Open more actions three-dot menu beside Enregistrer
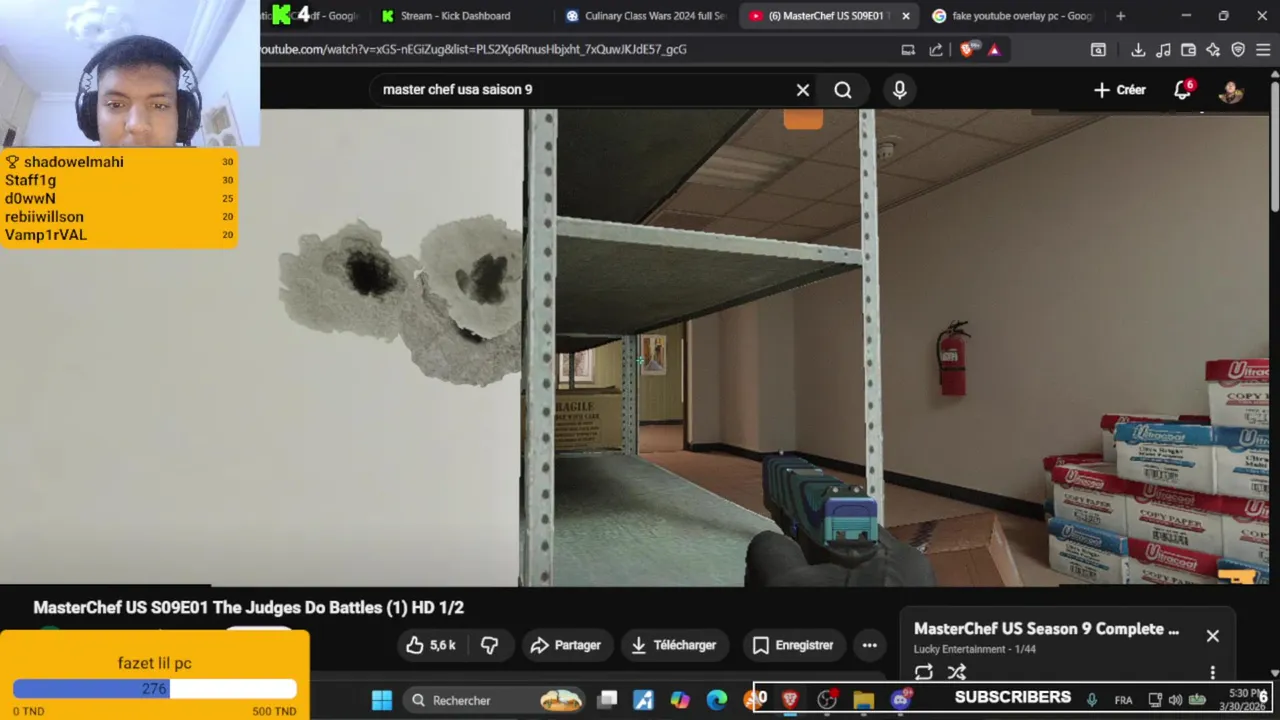Image resolution: width=1280 pixels, height=720 pixels. [x=870, y=645]
